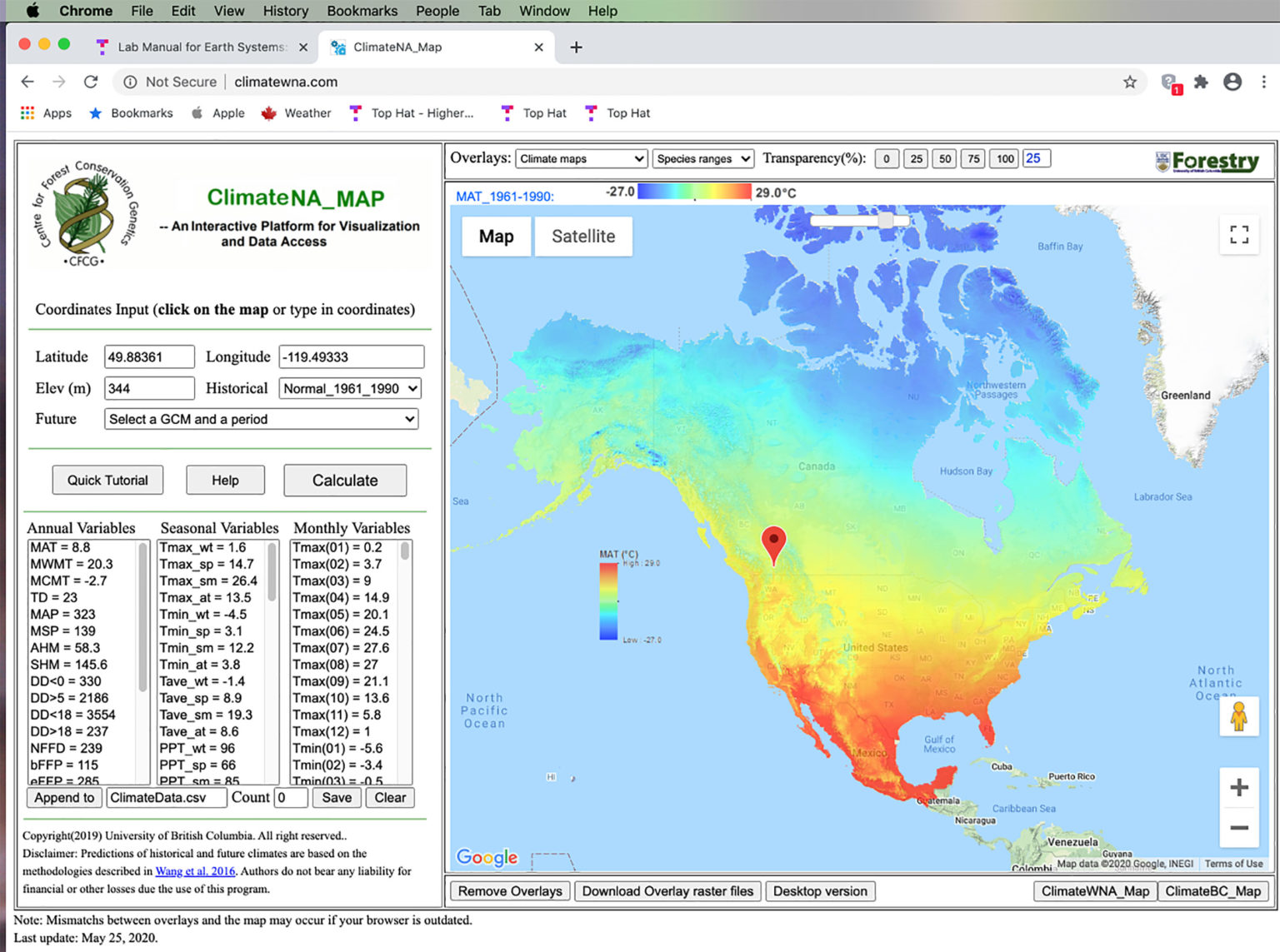
Task: Click the red map pin marker
Action: pos(774,543)
